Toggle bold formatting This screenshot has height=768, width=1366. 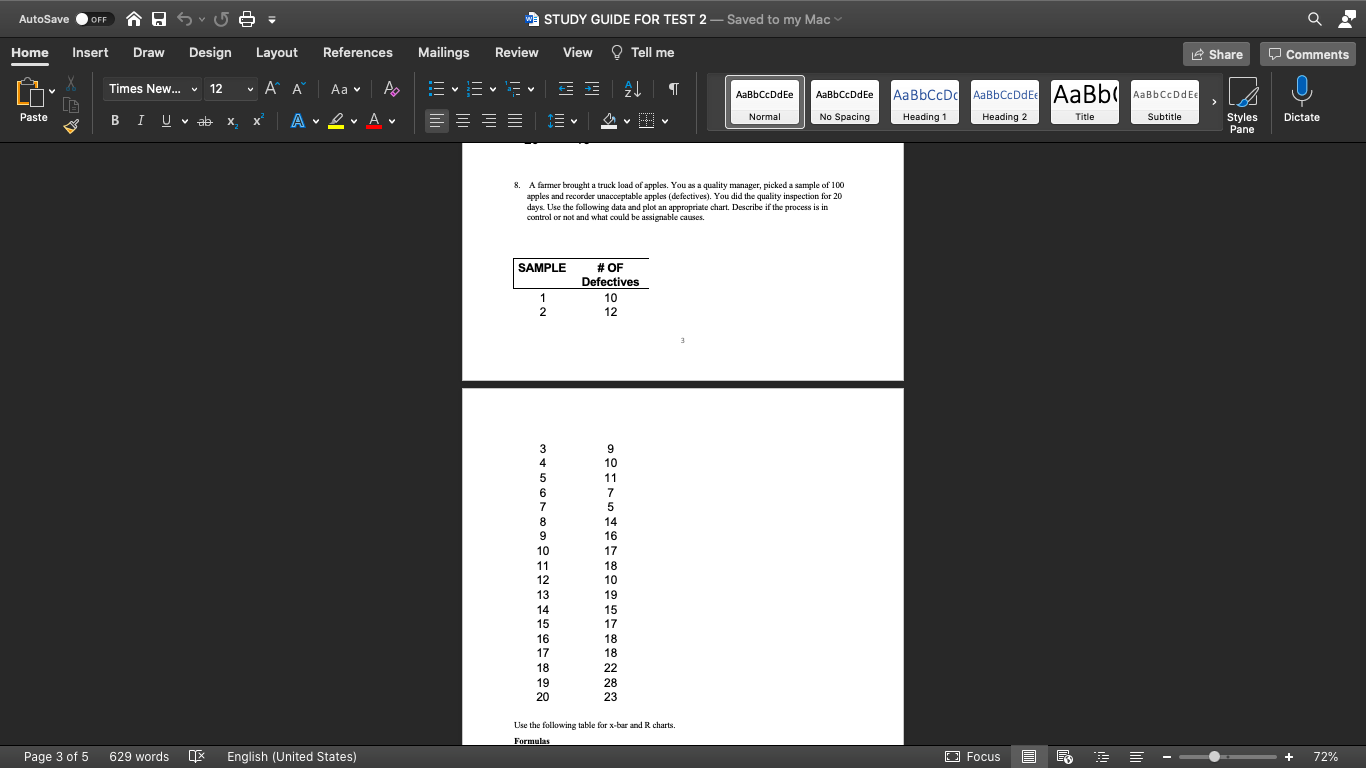[114, 120]
